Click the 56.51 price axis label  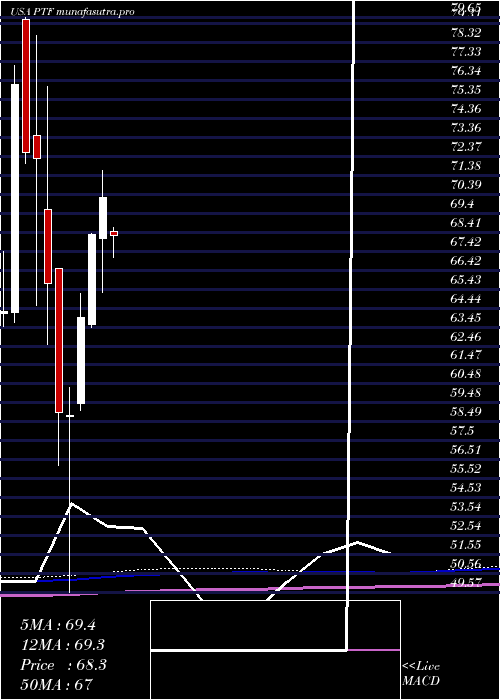tap(466, 450)
